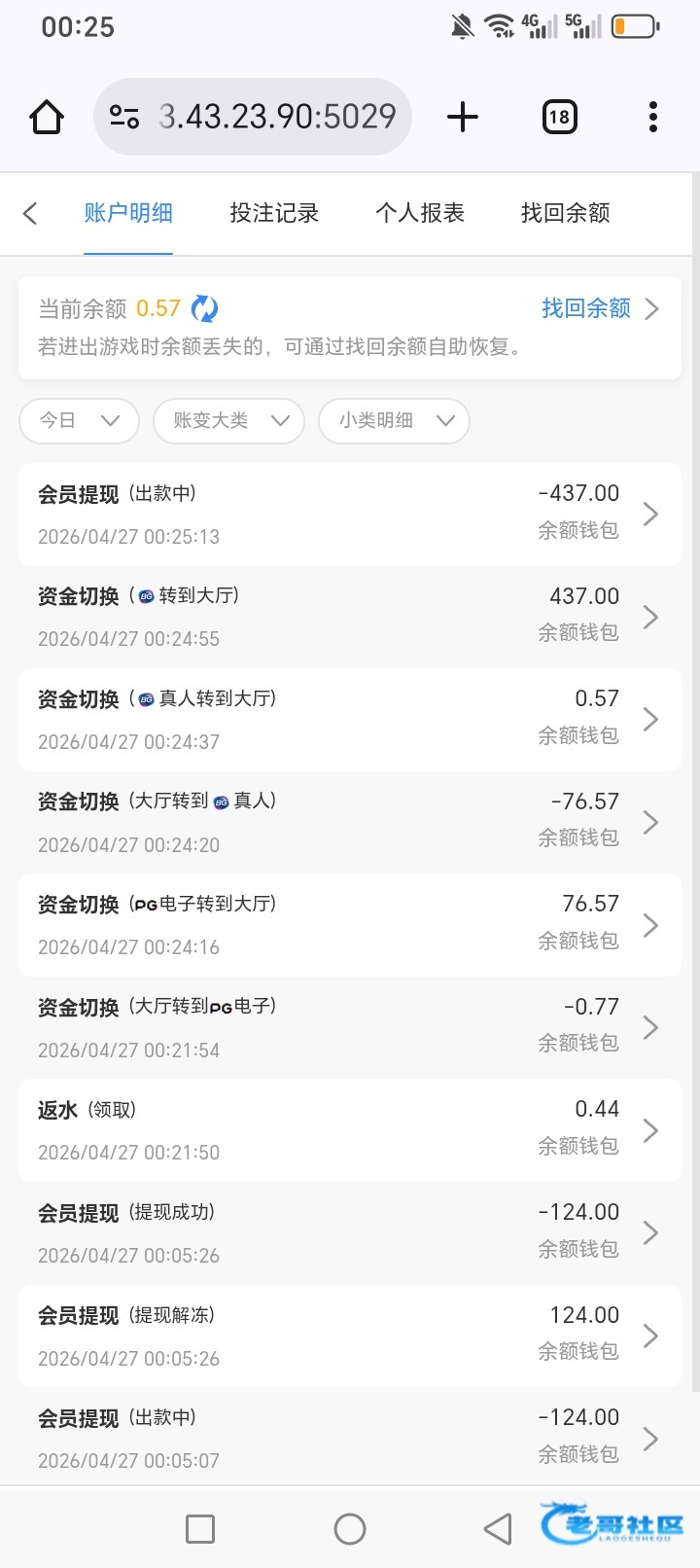The width and height of the screenshot is (700, 1568).
Task: Go back using the left chevron
Action: click(x=30, y=213)
